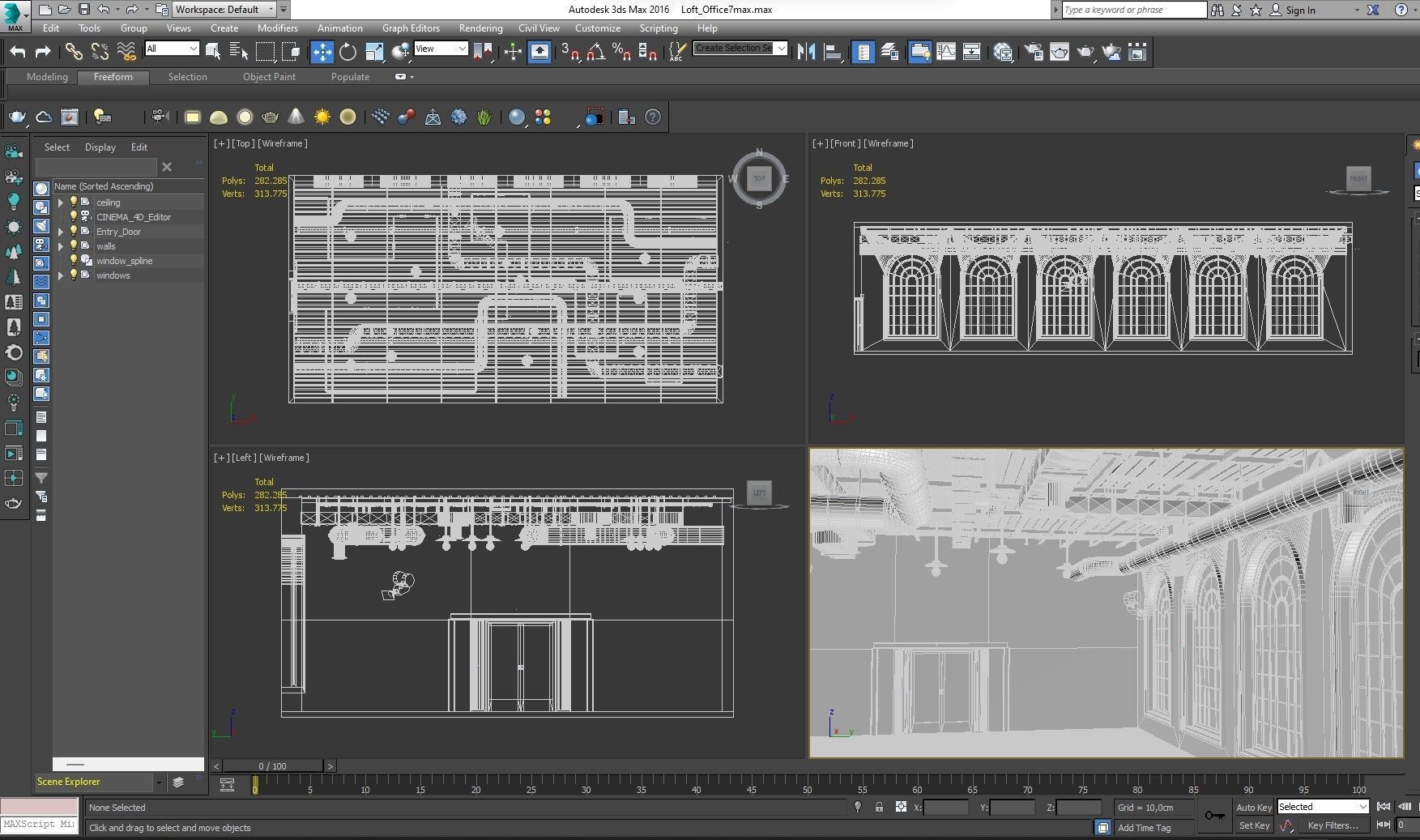Open the Rendering menu
Screen dimensions: 1420x840
tap(480, 28)
